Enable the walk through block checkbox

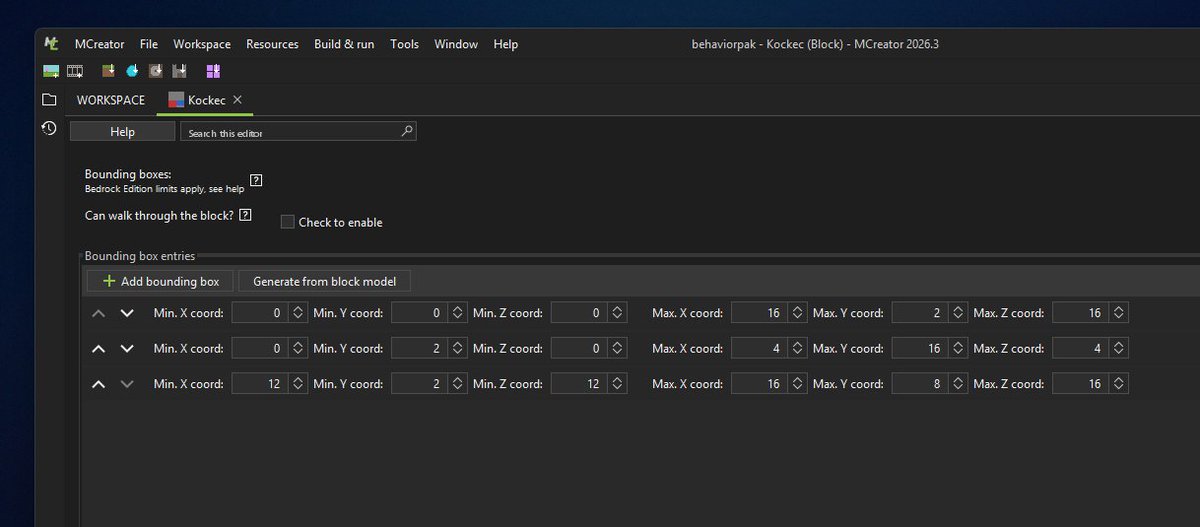tap(287, 222)
